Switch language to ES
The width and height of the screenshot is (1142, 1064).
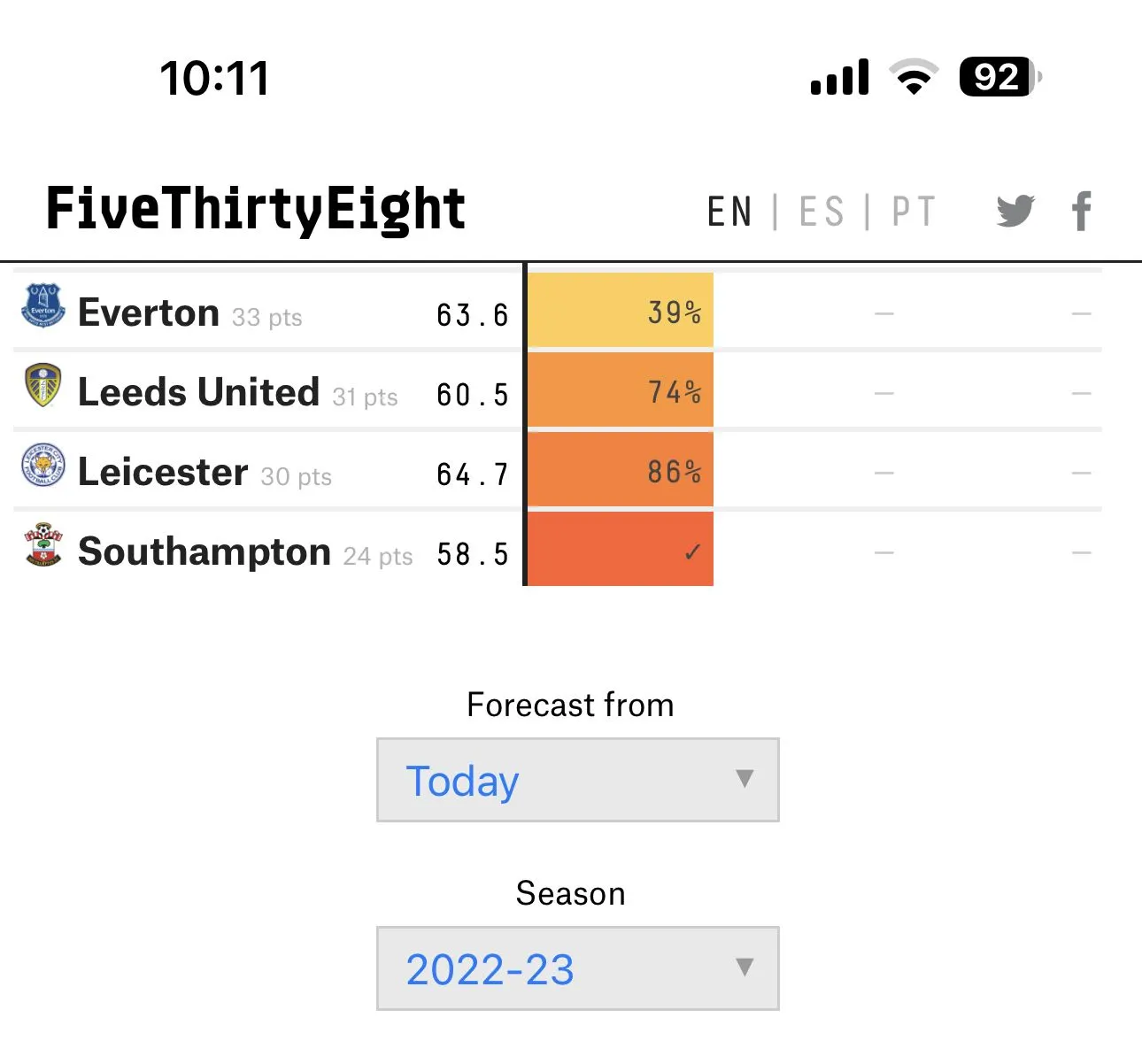point(821,212)
